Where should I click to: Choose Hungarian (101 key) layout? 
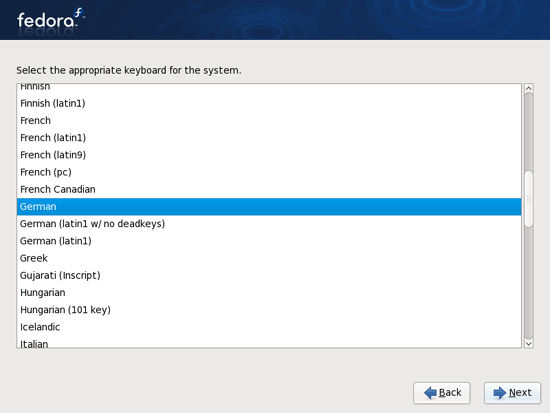click(269, 309)
